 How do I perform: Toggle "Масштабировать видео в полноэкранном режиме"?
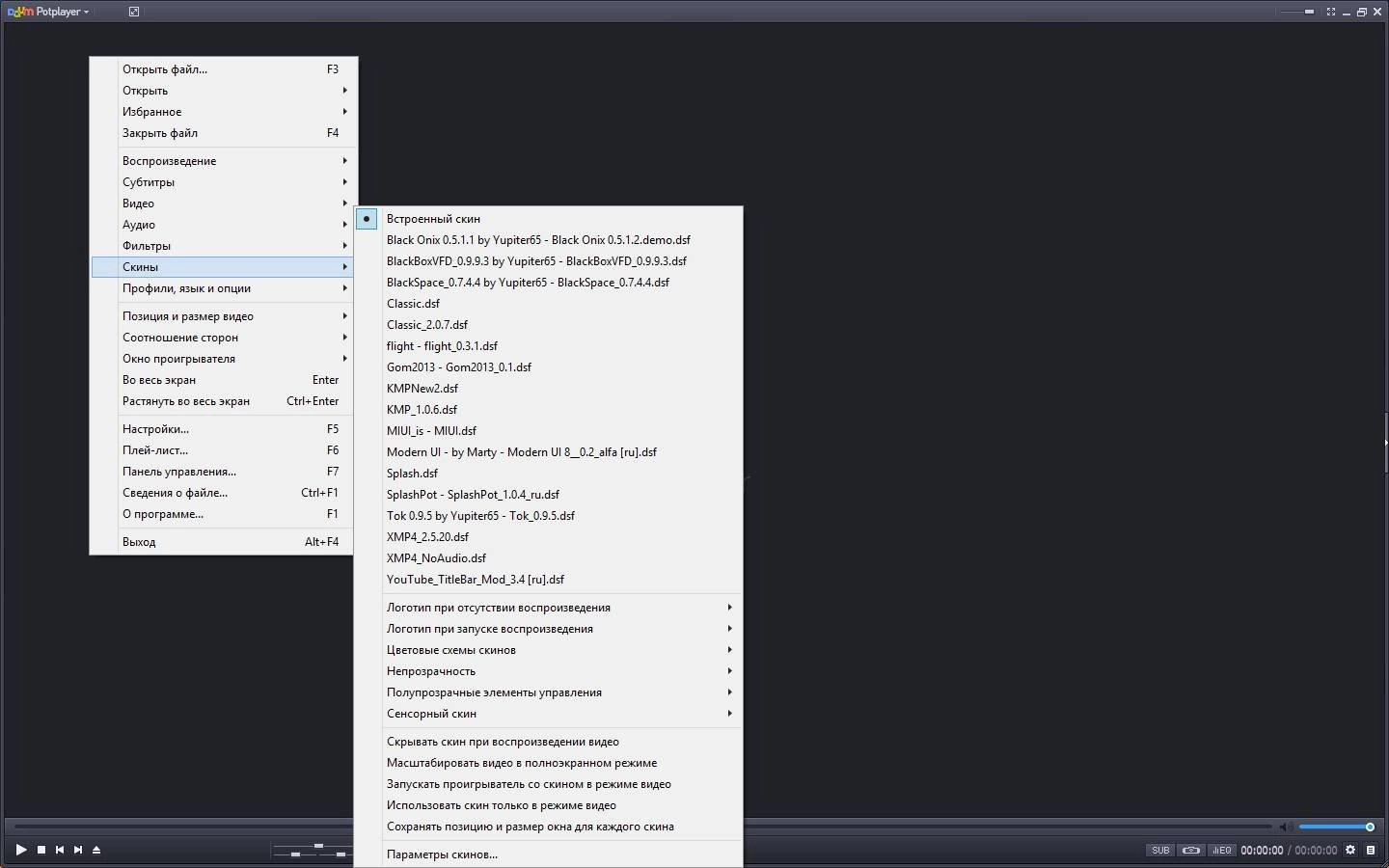pyautogui.click(x=549, y=763)
